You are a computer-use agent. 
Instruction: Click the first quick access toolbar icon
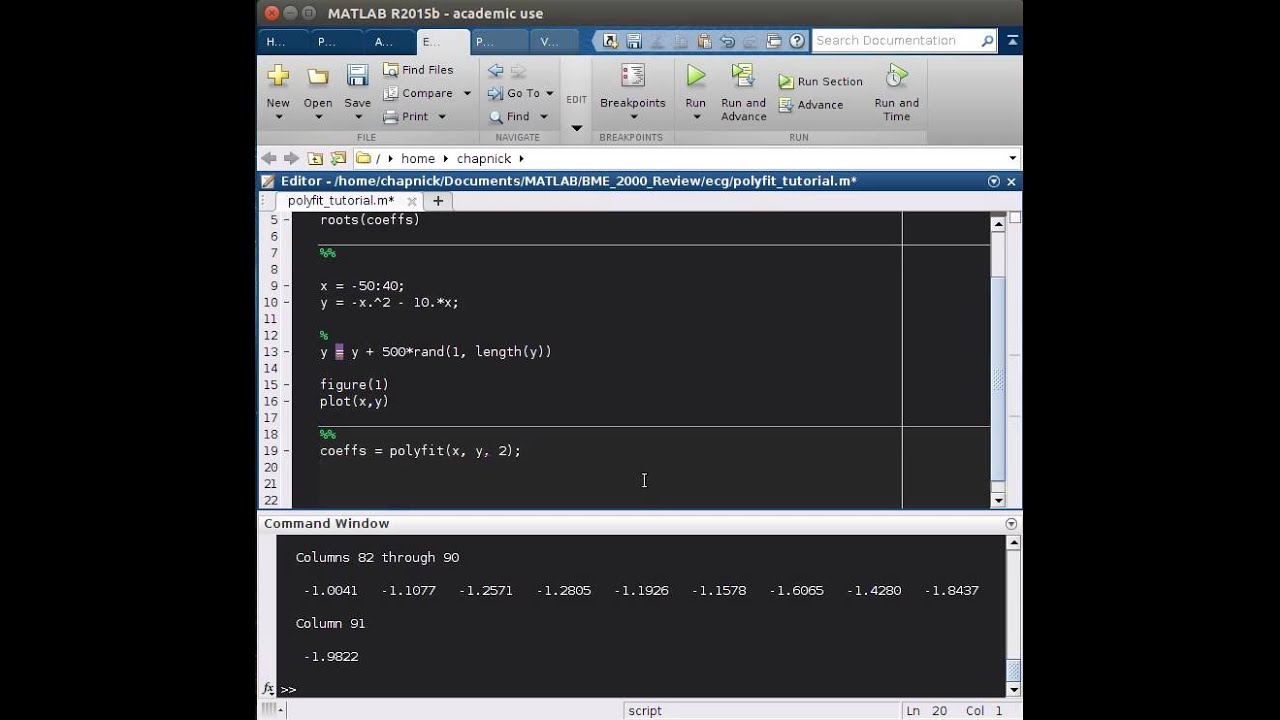pos(610,41)
